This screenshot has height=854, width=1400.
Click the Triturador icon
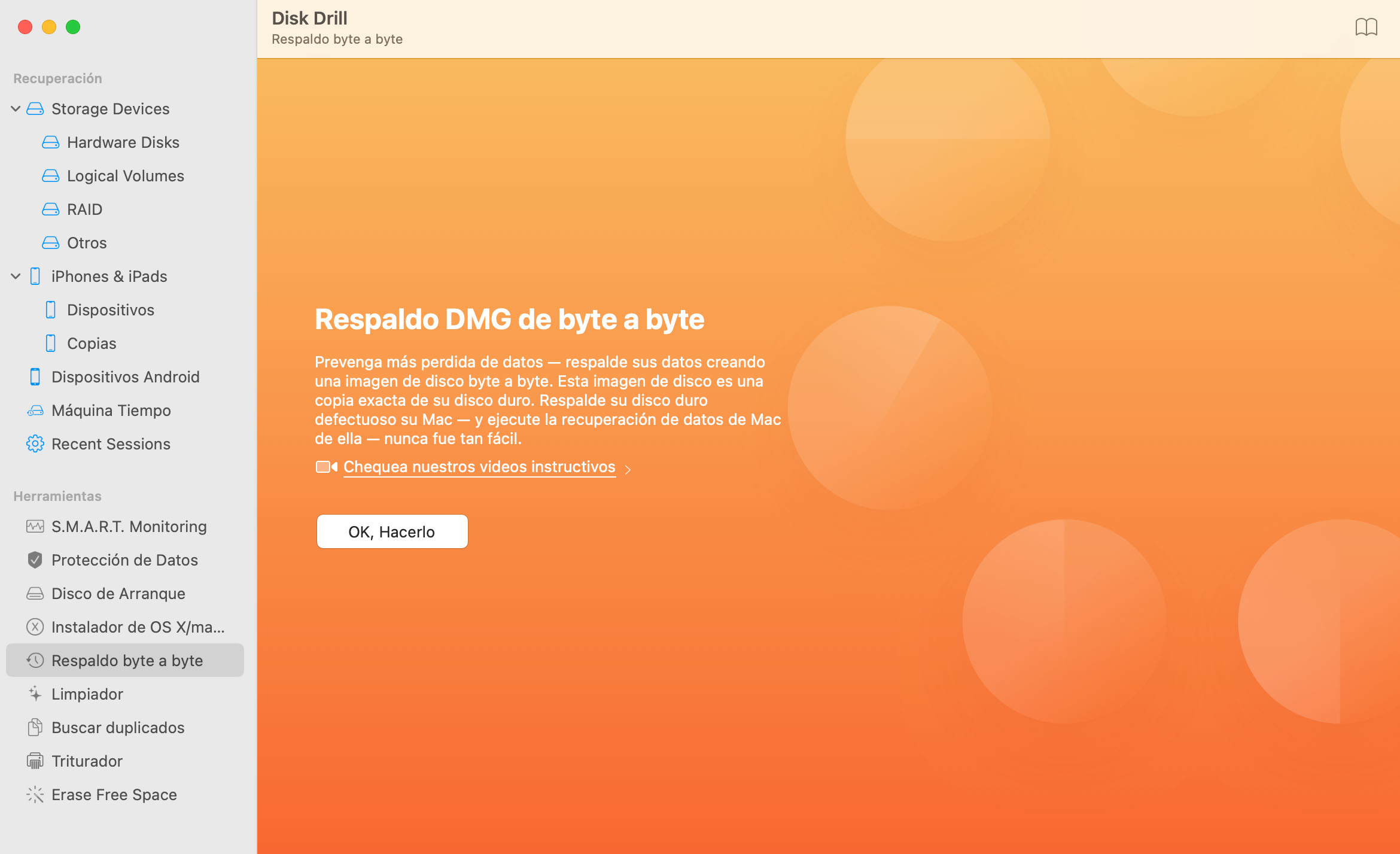(x=36, y=761)
